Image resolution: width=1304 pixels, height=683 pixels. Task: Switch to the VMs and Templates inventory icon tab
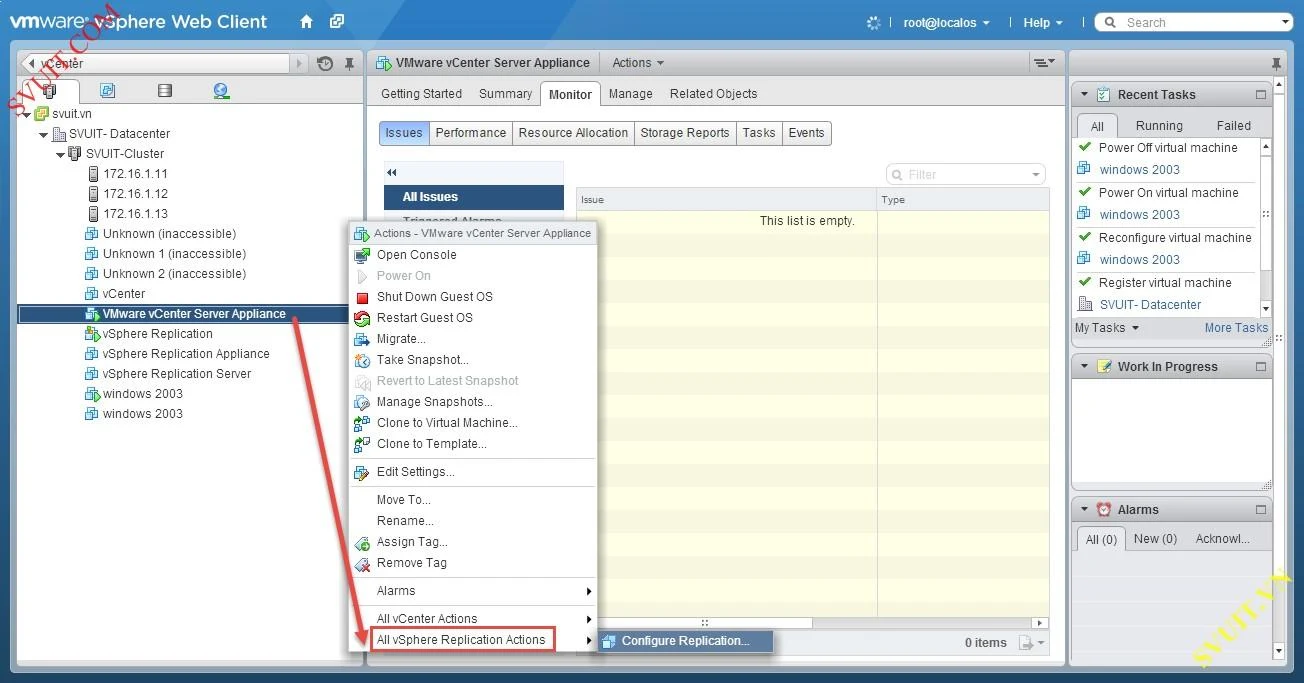coord(107,91)
